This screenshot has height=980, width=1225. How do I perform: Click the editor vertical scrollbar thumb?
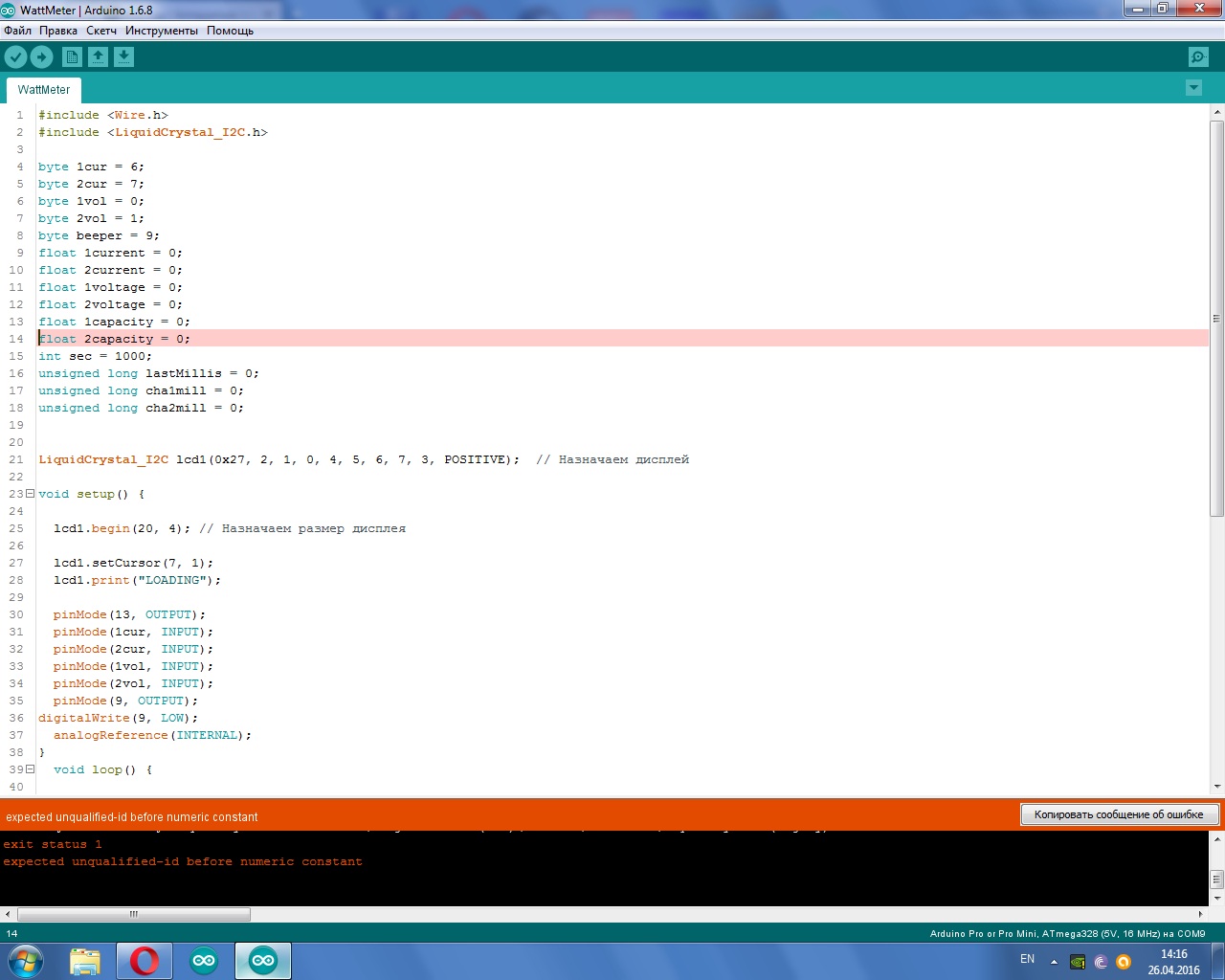point(1216,319)
